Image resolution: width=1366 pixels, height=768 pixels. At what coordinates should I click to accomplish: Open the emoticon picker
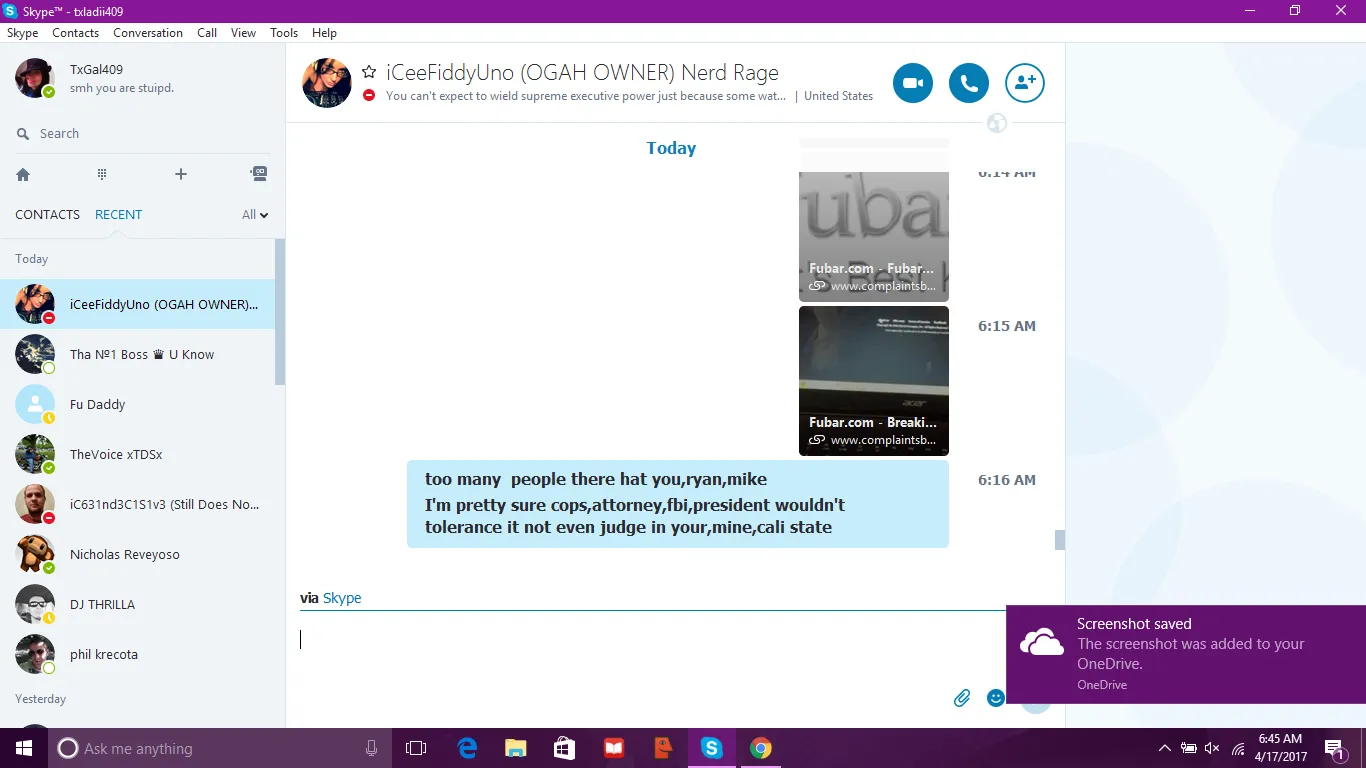coord(995,698)
